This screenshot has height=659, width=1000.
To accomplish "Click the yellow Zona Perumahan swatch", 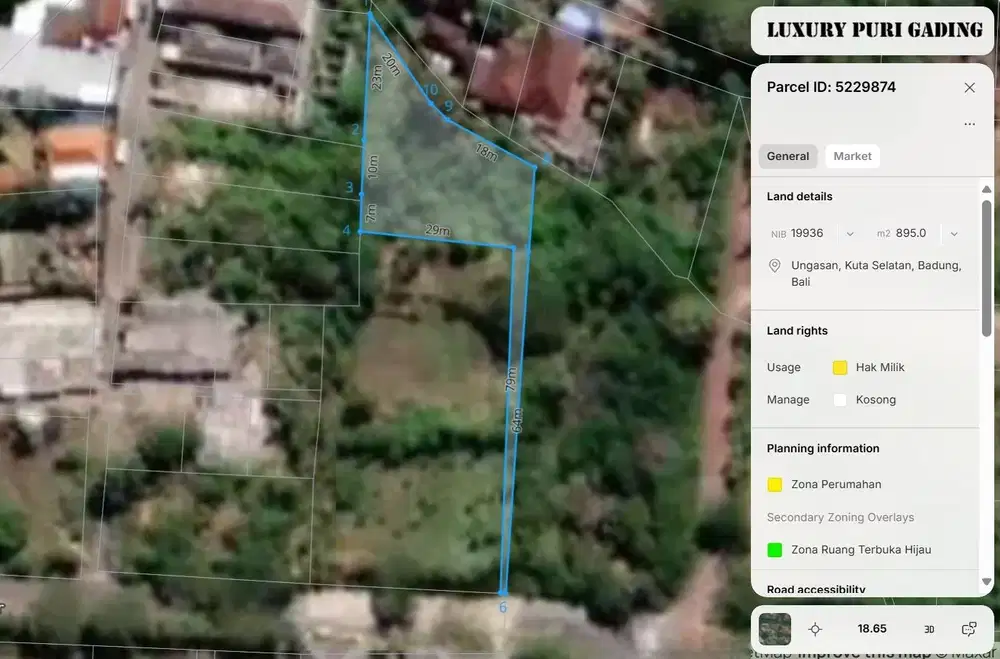I will tap(775, 485).
